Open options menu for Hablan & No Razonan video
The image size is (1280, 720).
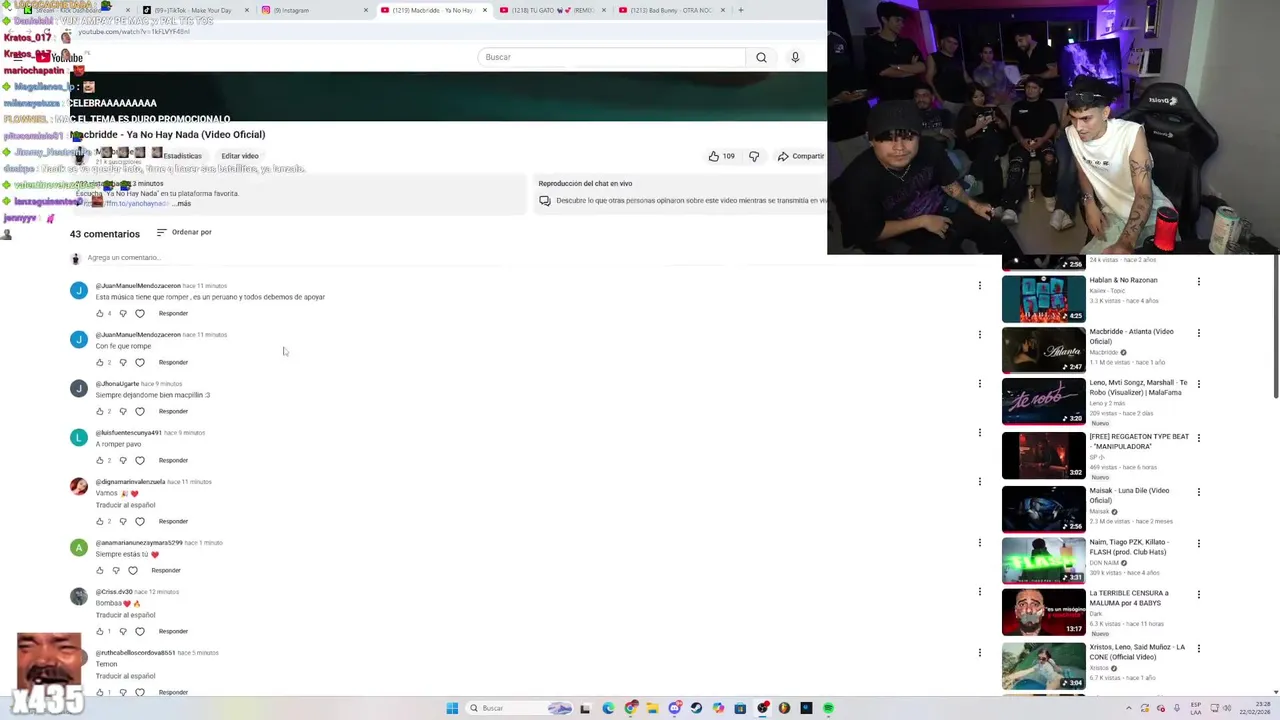pyautogui.click(x=1198, y=281)
